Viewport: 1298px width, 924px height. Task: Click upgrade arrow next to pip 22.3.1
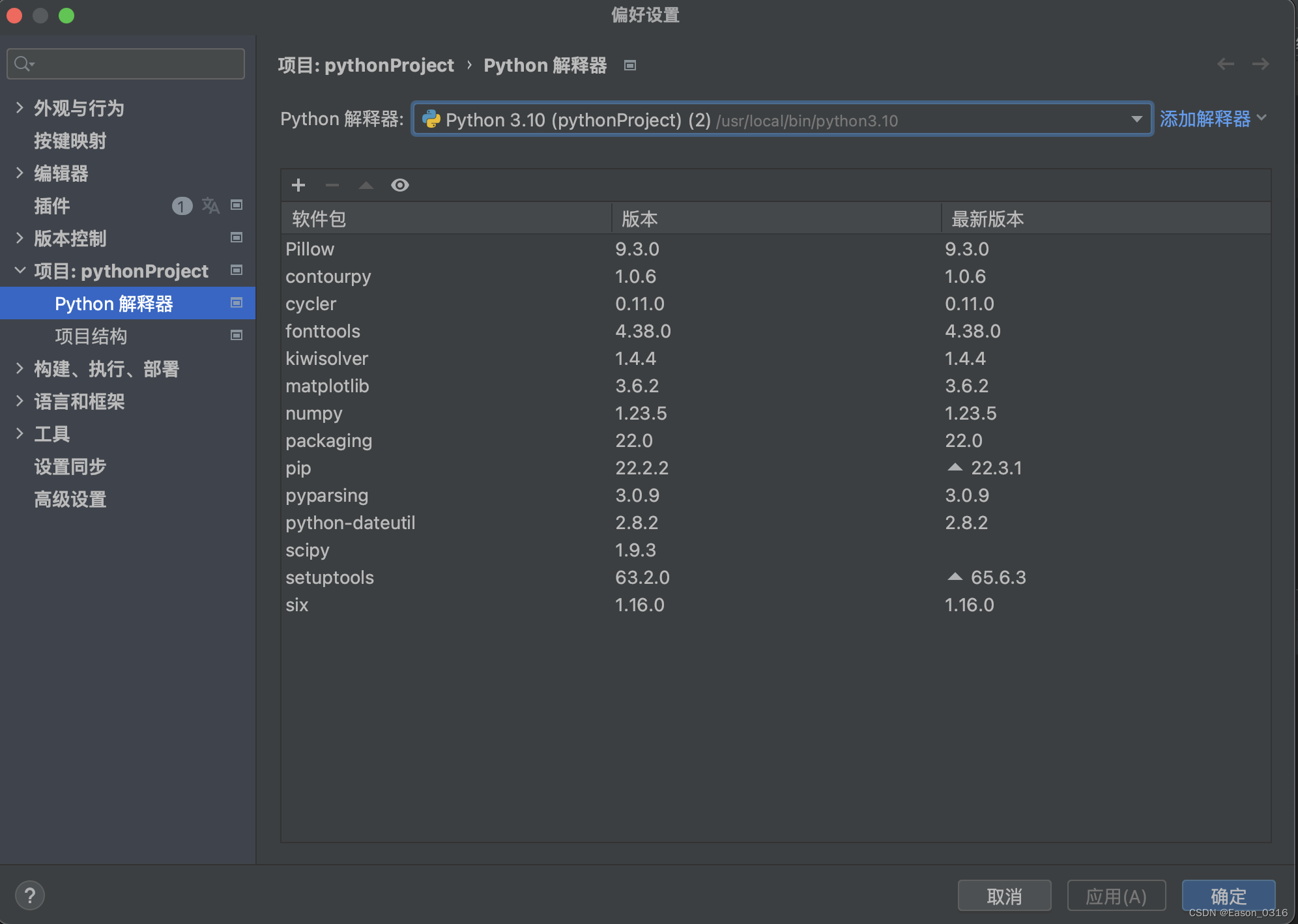[x=955, y=467]
